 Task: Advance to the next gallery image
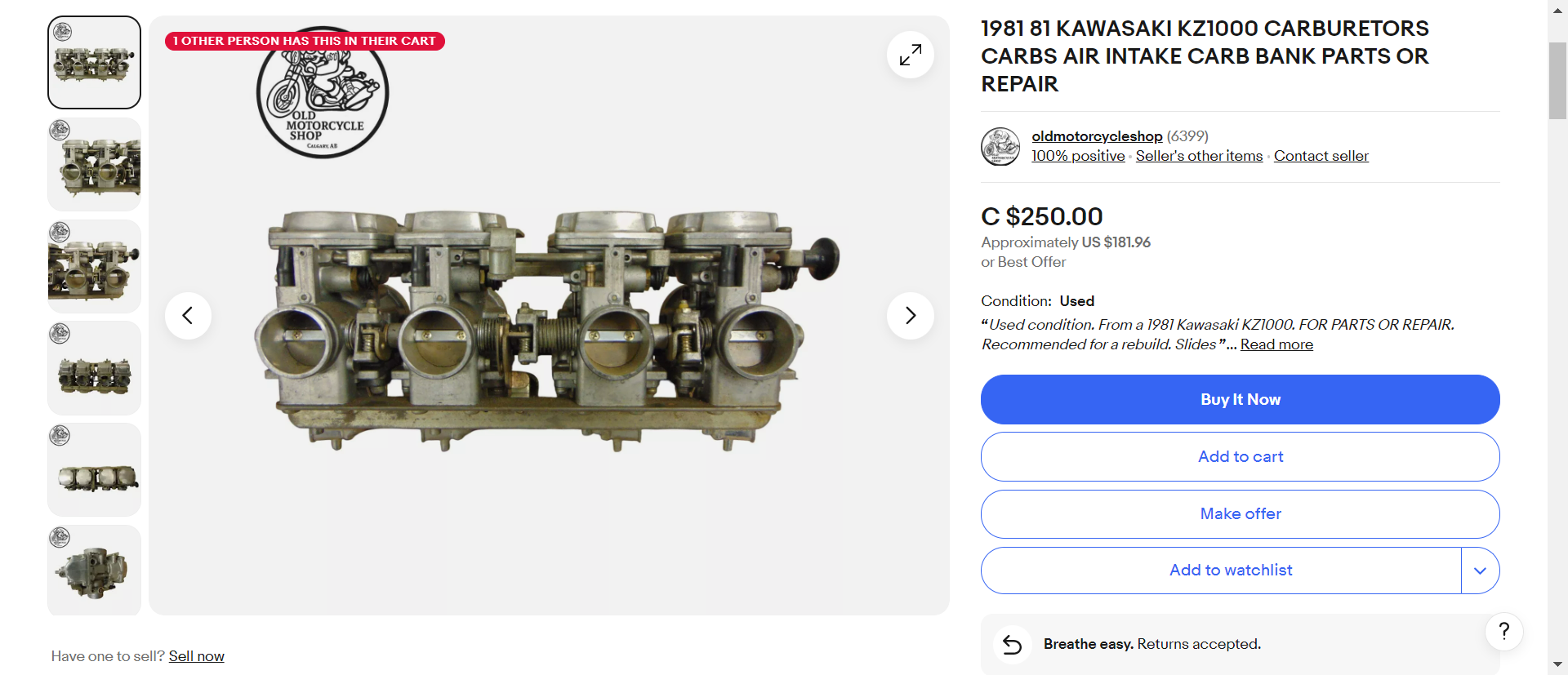(910, 315)
